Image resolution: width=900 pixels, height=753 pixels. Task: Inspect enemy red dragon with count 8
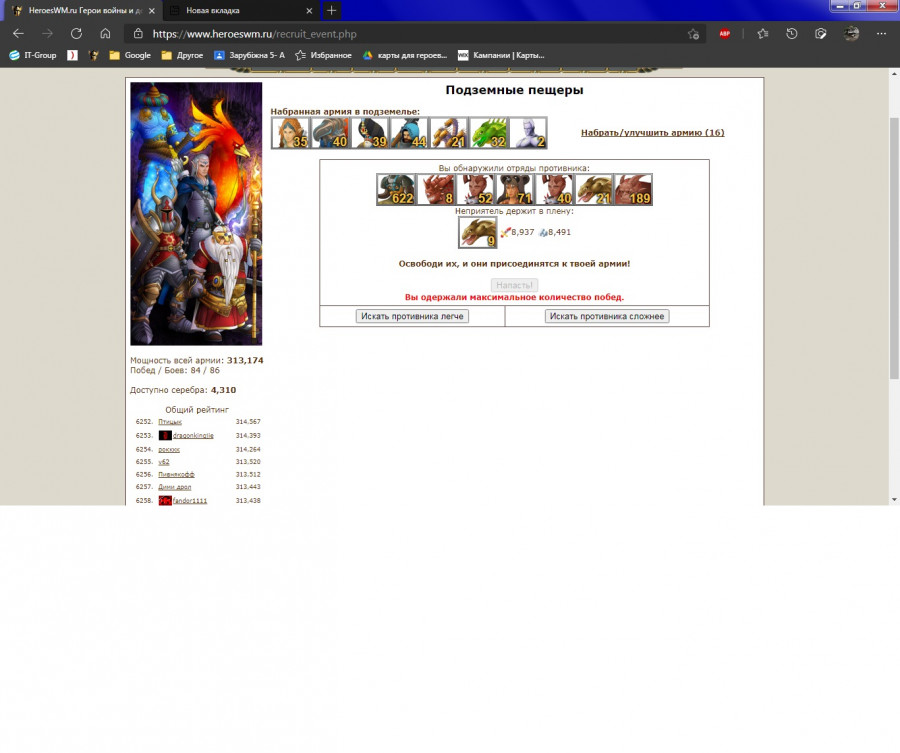(436, 189)
